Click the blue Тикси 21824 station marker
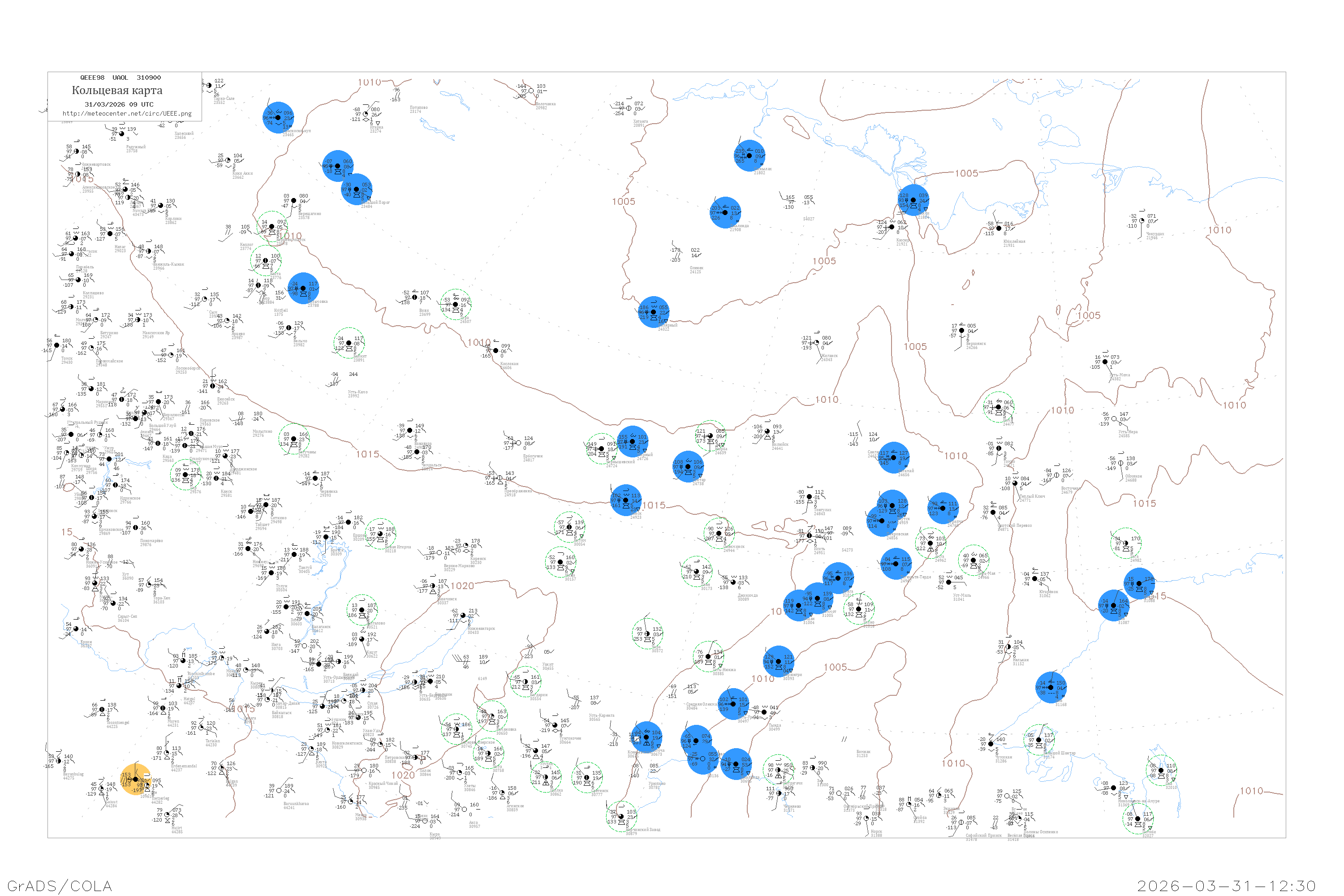 point(913,200)
